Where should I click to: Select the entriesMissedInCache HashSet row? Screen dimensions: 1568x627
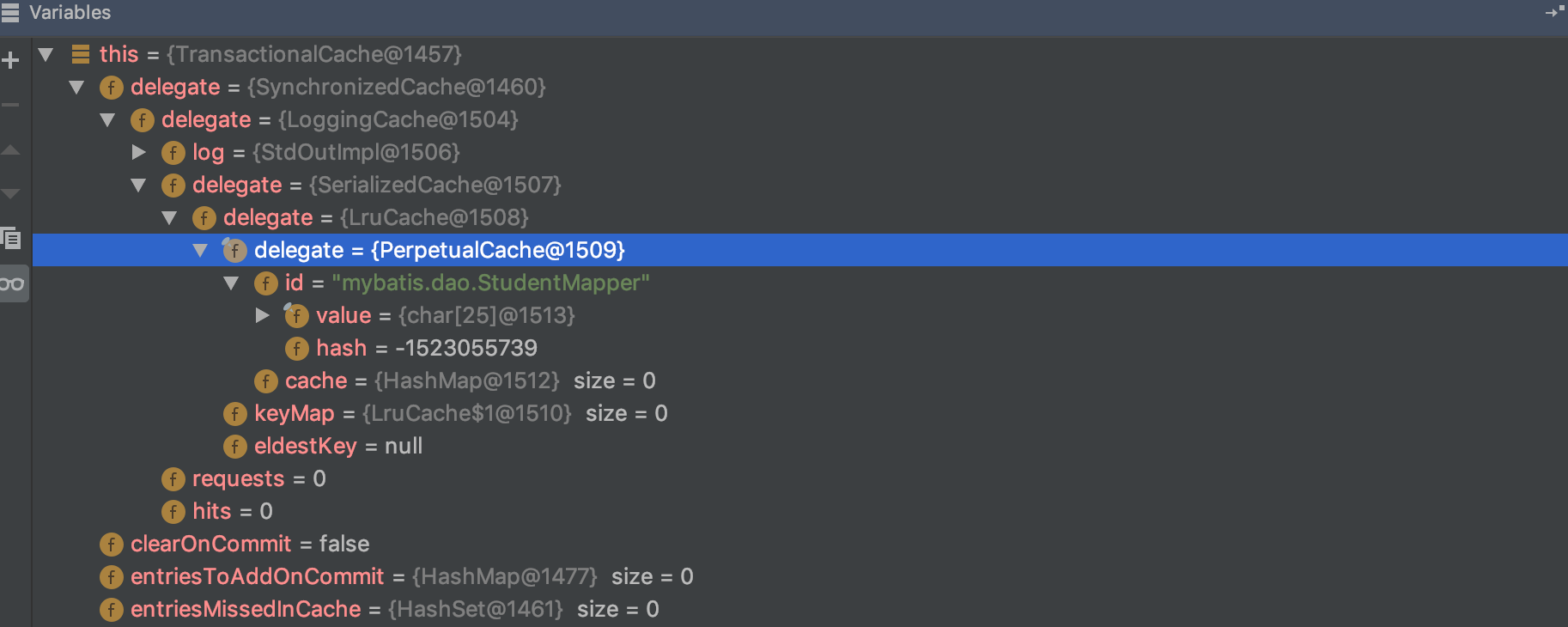(800, 610)
